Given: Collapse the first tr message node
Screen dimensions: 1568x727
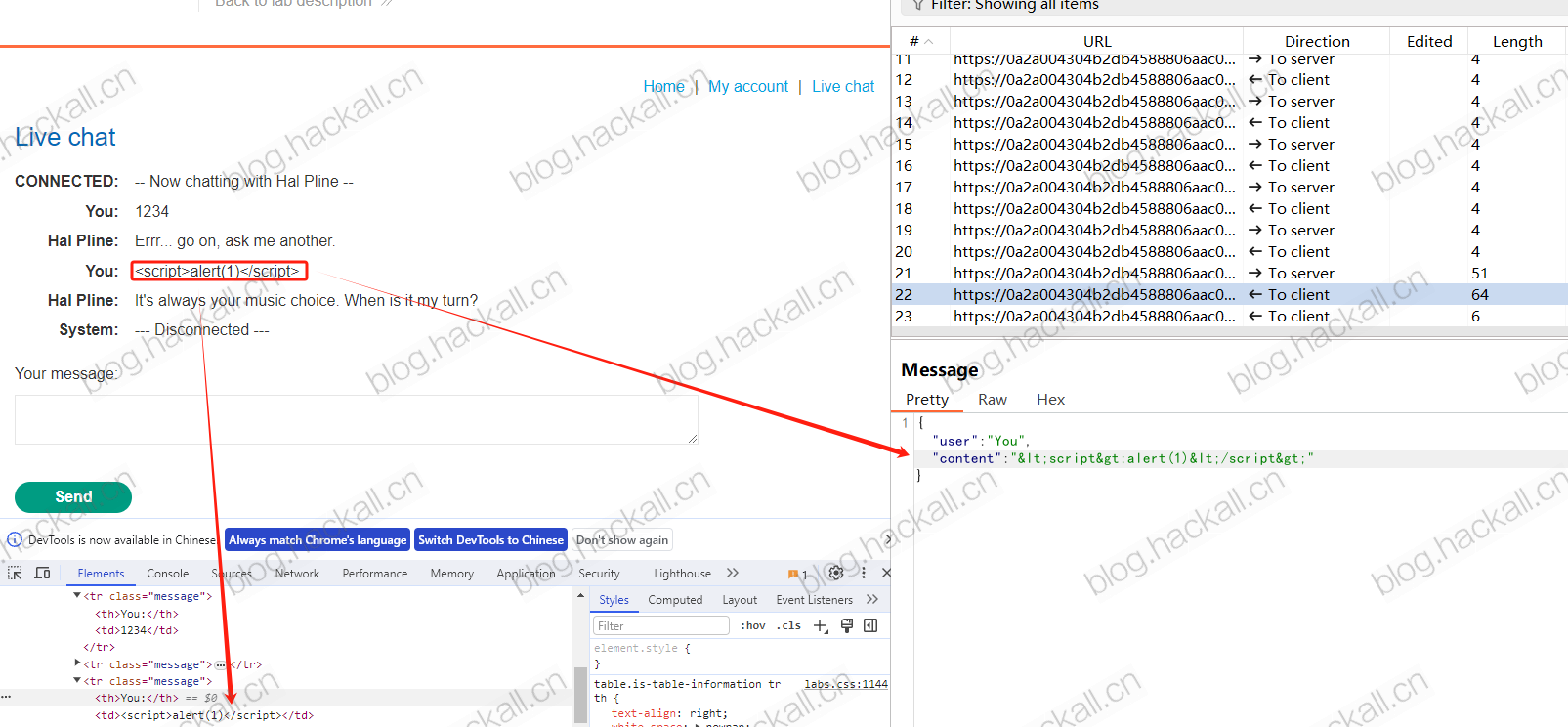Looking at the screenshot, I should 77,595.
